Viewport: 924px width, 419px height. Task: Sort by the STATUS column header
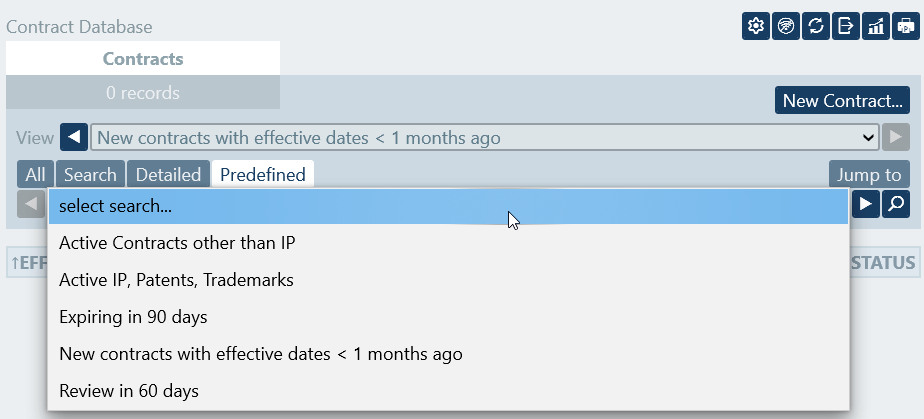882,263
